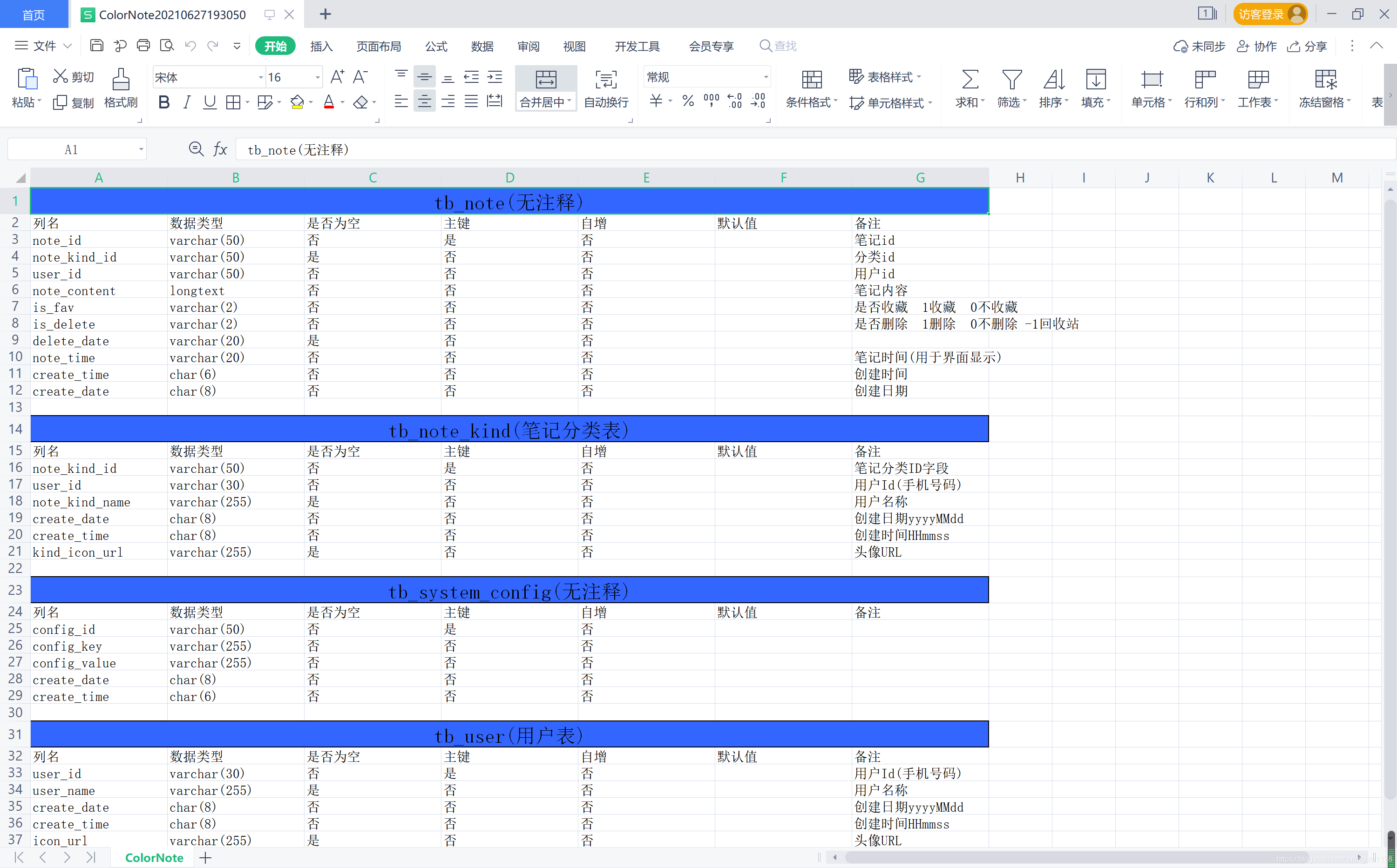Viewport: 1397px width, 868px height.
Task: Open the fill color bucket swatch
Action: (x=297, y=102)
